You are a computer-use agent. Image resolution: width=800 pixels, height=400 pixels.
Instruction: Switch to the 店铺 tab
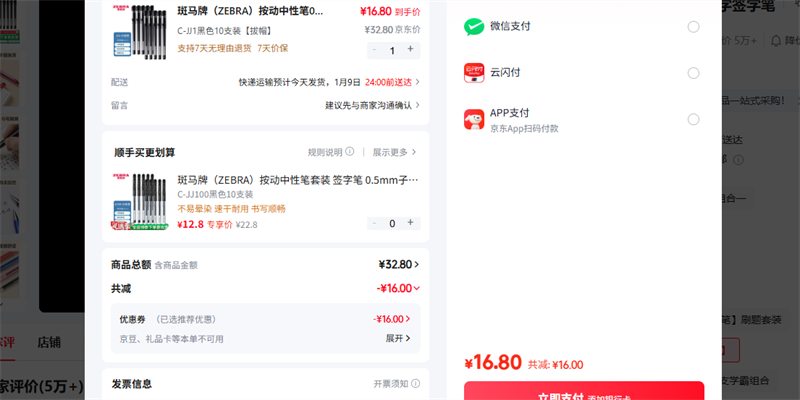tap(49, 341)
